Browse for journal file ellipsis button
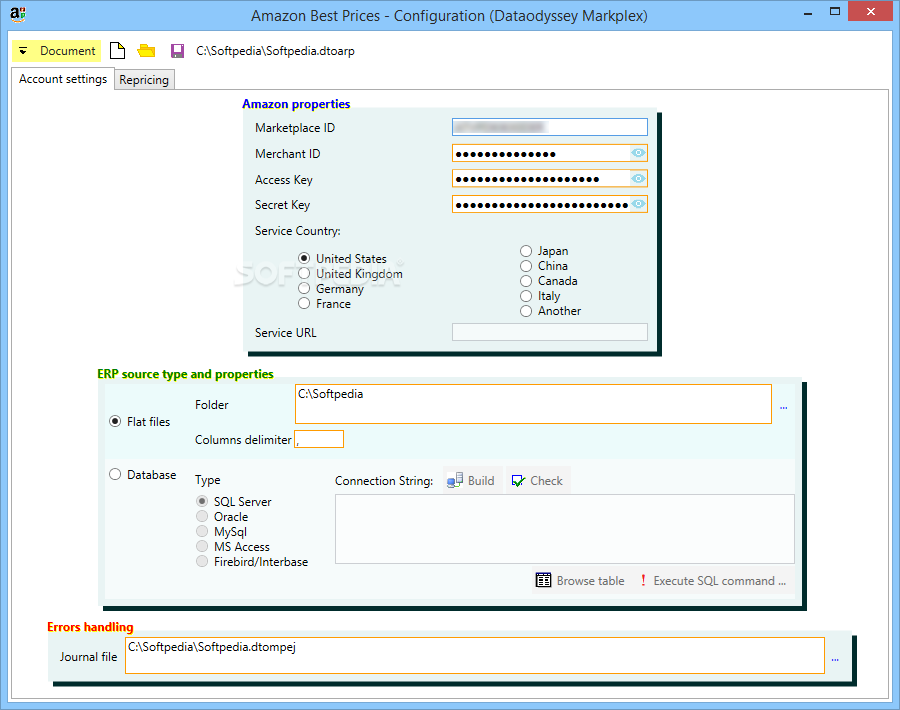The height and width of the screenshot is (710, 900). 835,659
